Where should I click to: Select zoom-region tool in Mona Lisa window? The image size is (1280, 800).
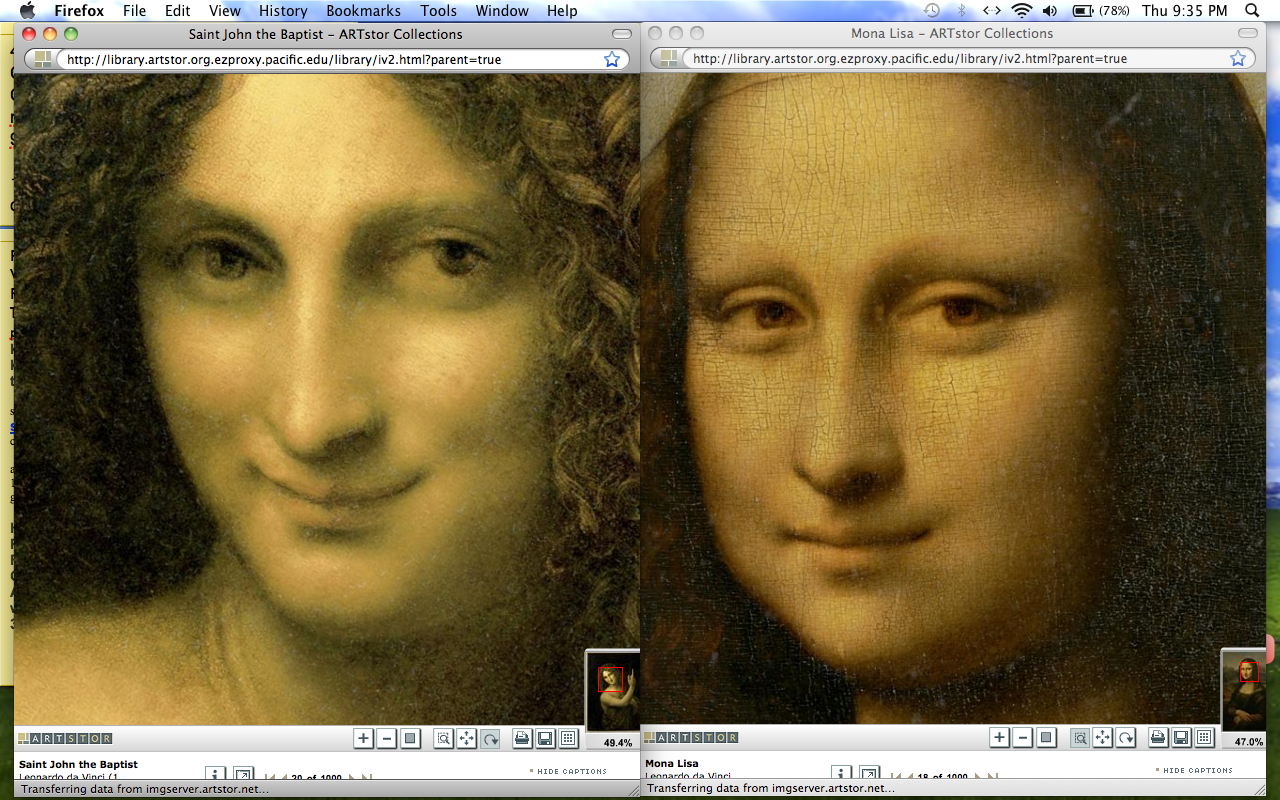click(x=1079, y=737)
